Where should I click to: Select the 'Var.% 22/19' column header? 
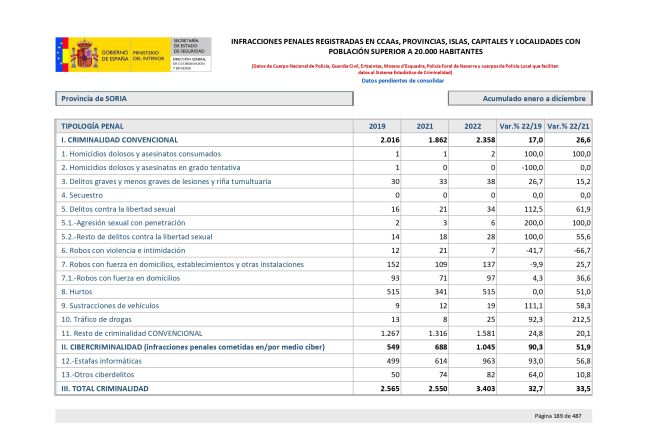point(520,126)
